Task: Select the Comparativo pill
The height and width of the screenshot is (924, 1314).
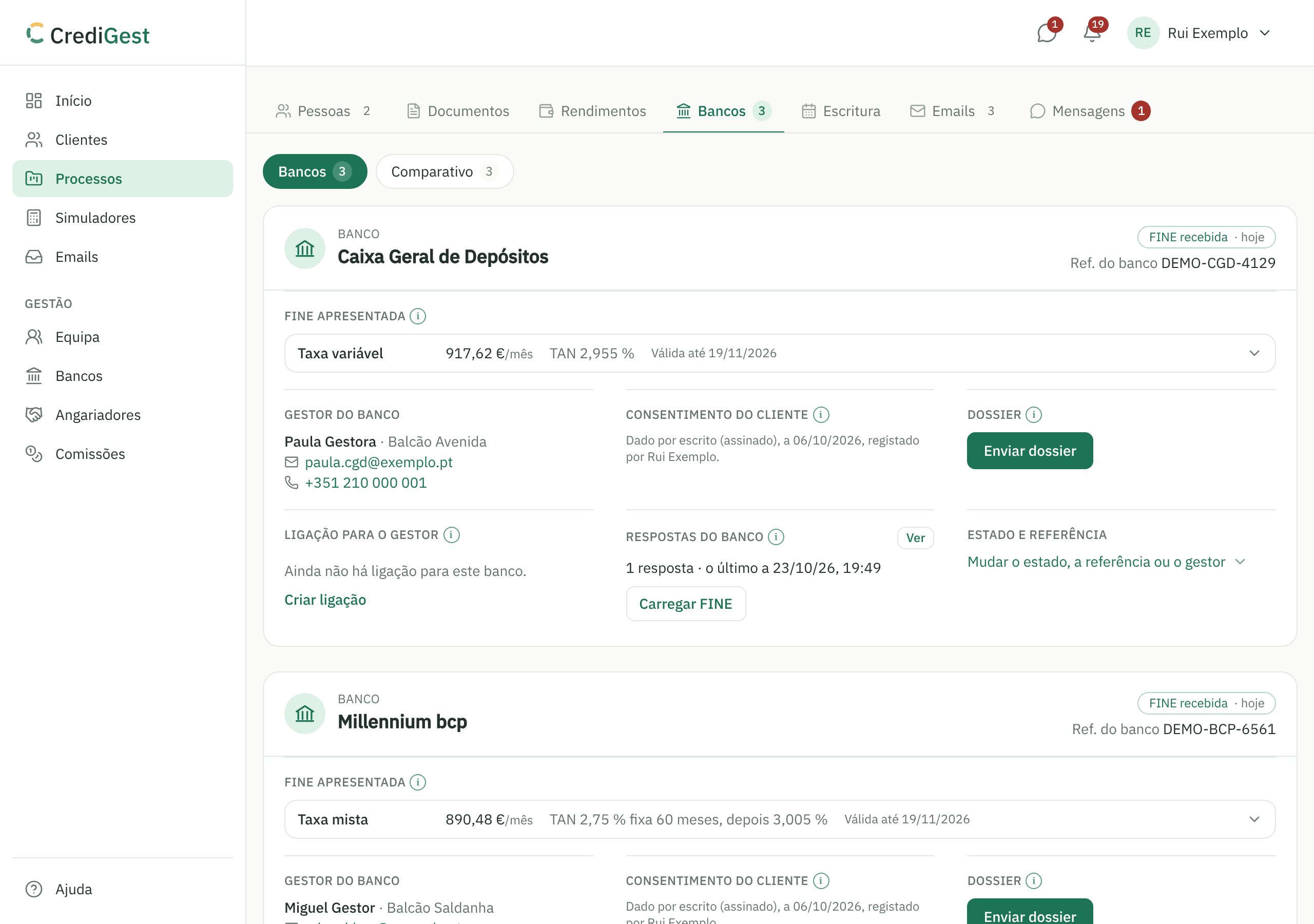Action: click(445, 172)
